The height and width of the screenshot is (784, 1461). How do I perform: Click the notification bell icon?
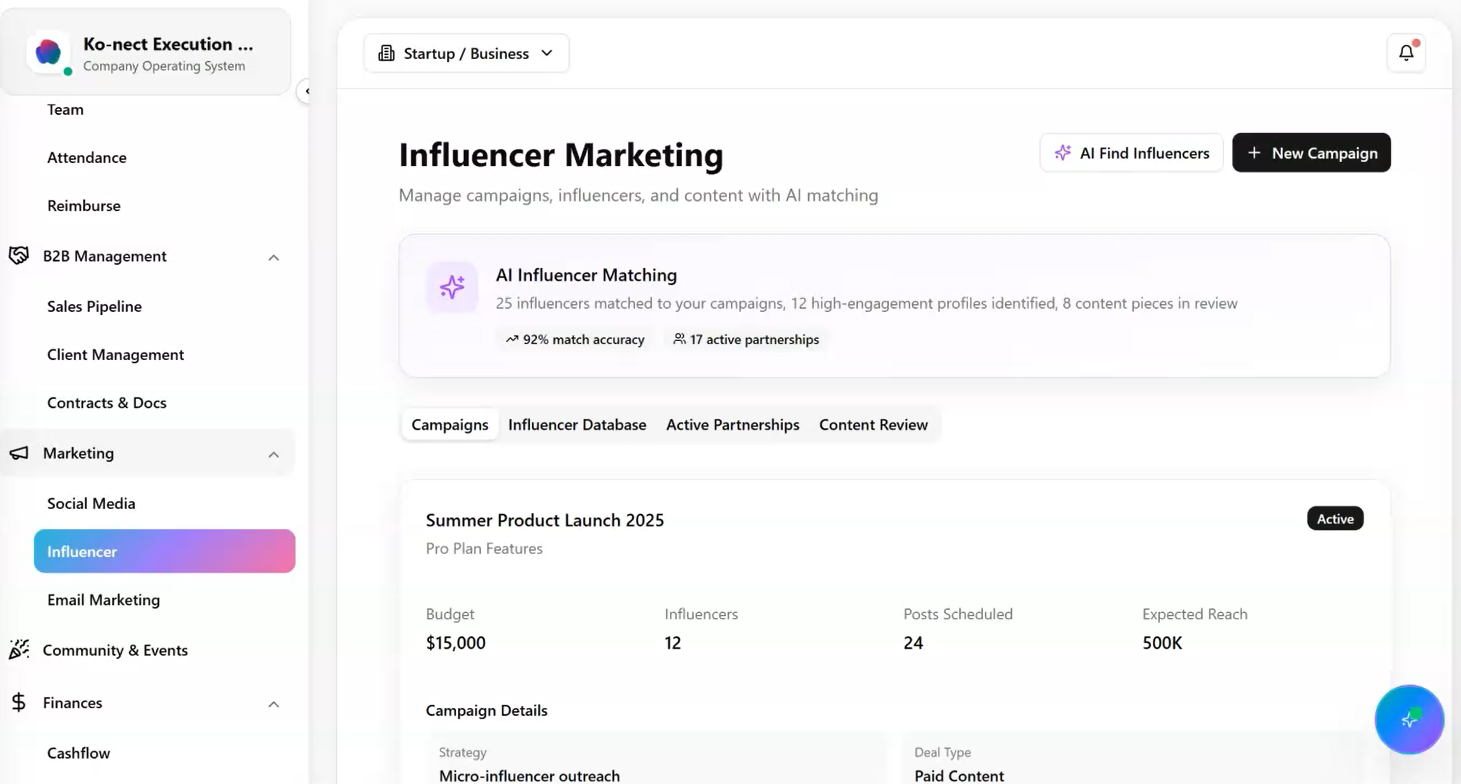coord(1406,53)
